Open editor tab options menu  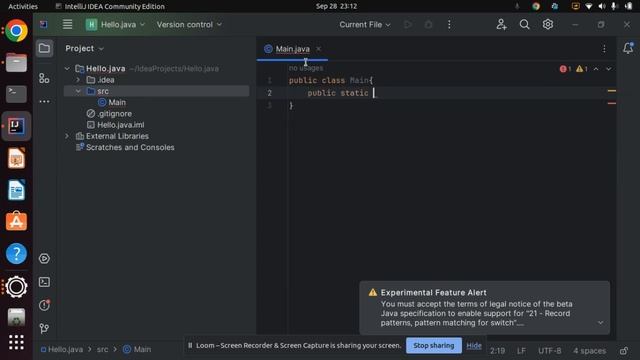pos(604,49)
